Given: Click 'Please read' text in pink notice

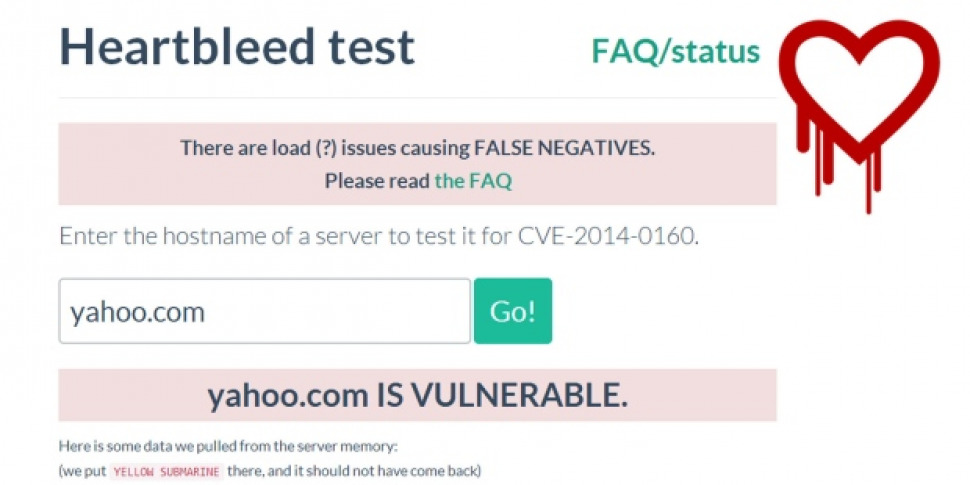Looking at the screenshot, I should click(377, 181).
